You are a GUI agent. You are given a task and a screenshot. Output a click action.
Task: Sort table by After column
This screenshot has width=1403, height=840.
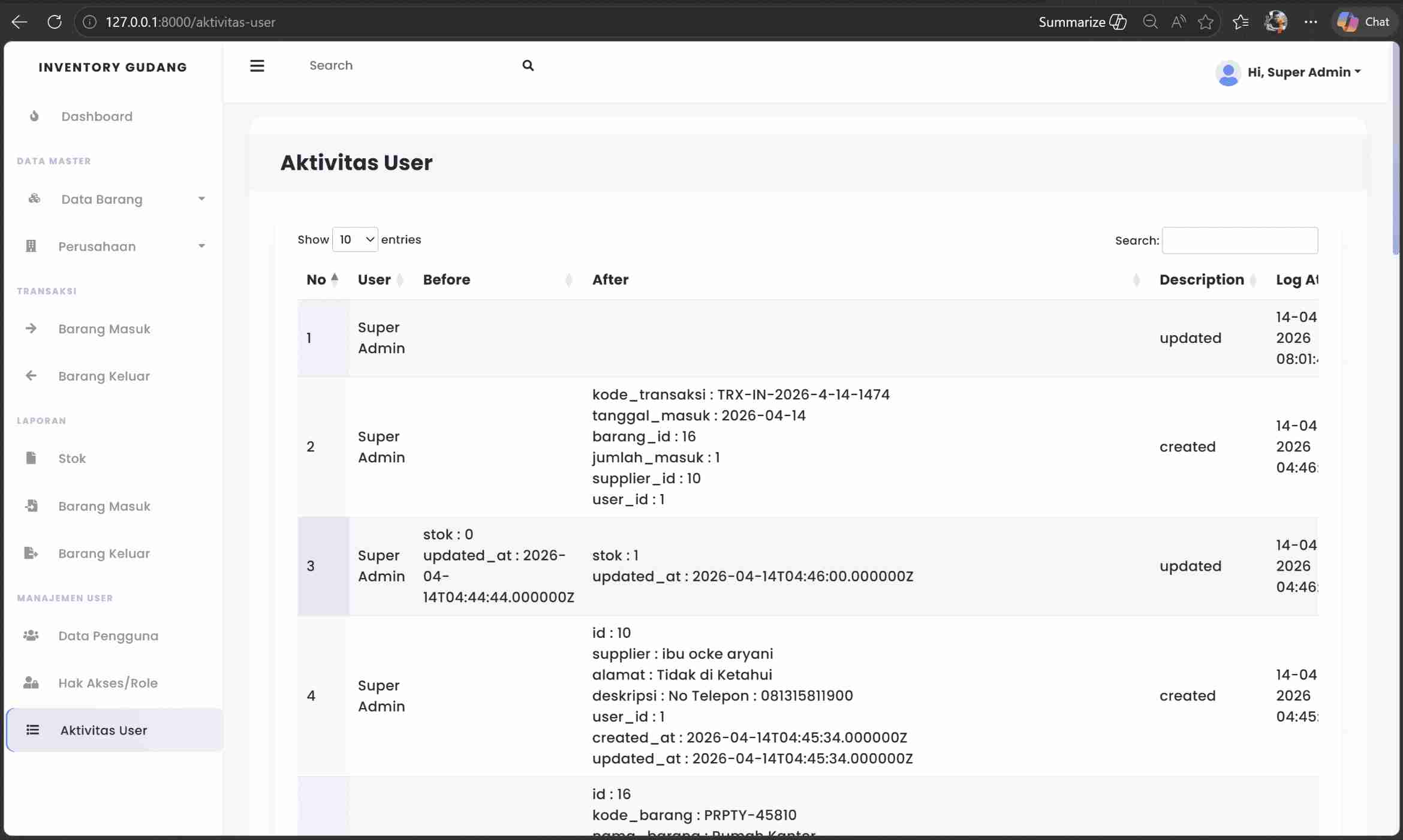click(866, 279)
